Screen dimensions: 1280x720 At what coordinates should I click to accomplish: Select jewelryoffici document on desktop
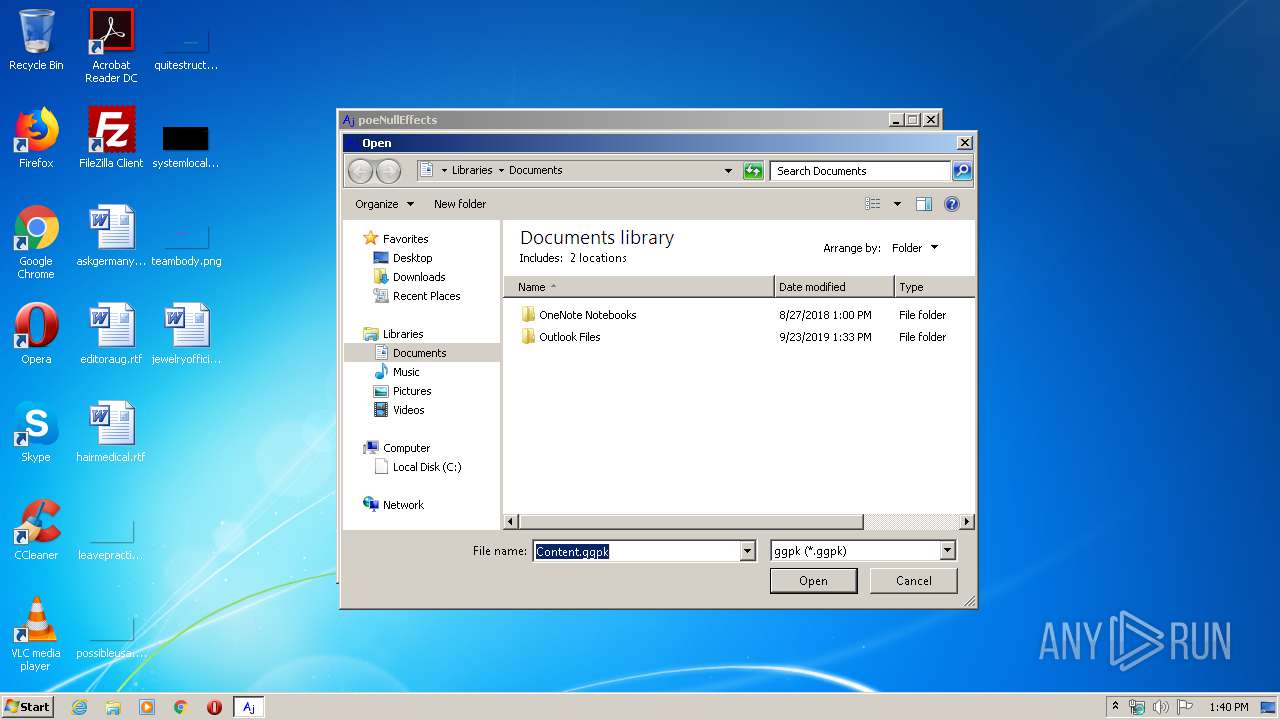(x=186, y=334)
